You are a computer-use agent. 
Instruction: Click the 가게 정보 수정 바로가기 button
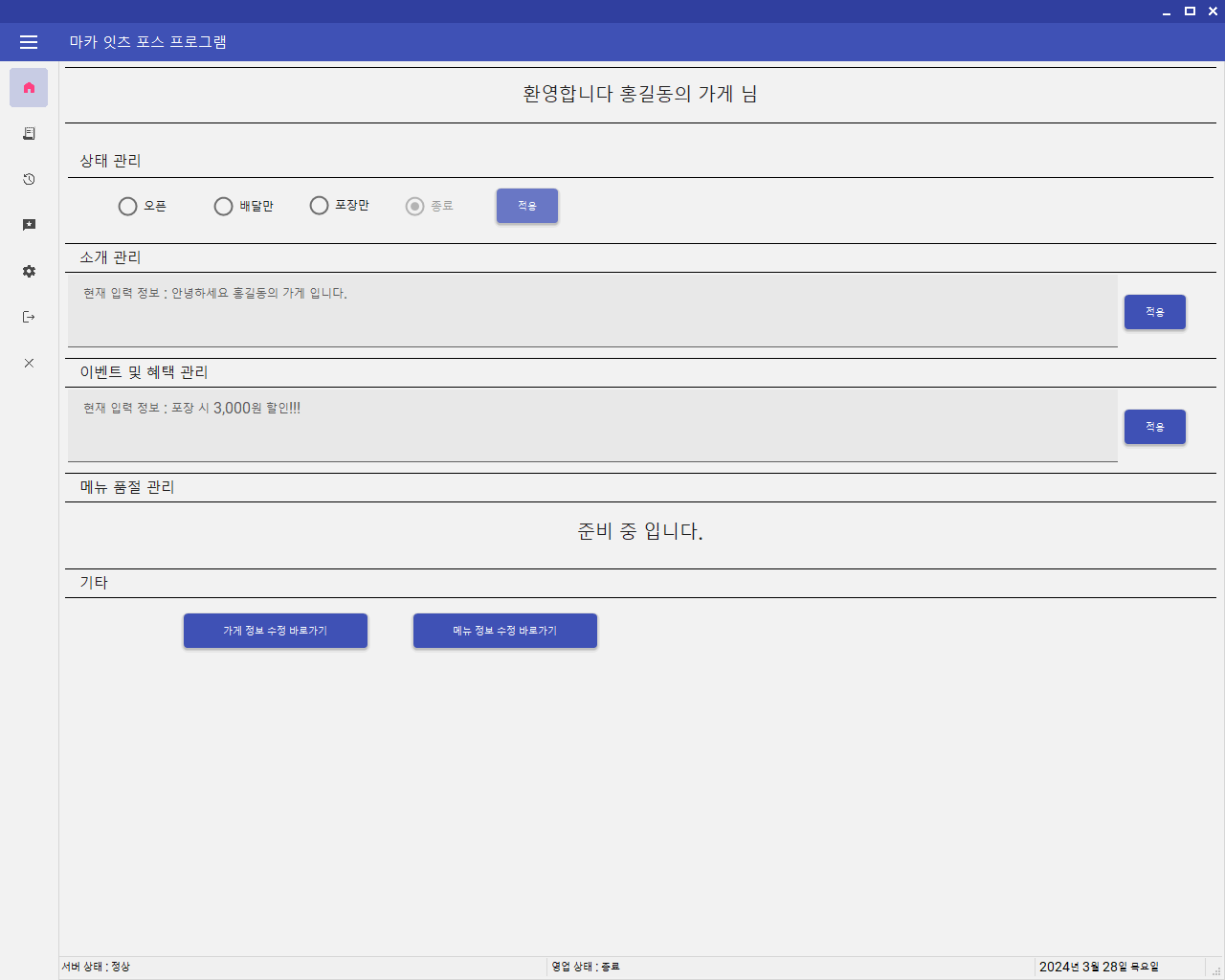pos(276,631)
